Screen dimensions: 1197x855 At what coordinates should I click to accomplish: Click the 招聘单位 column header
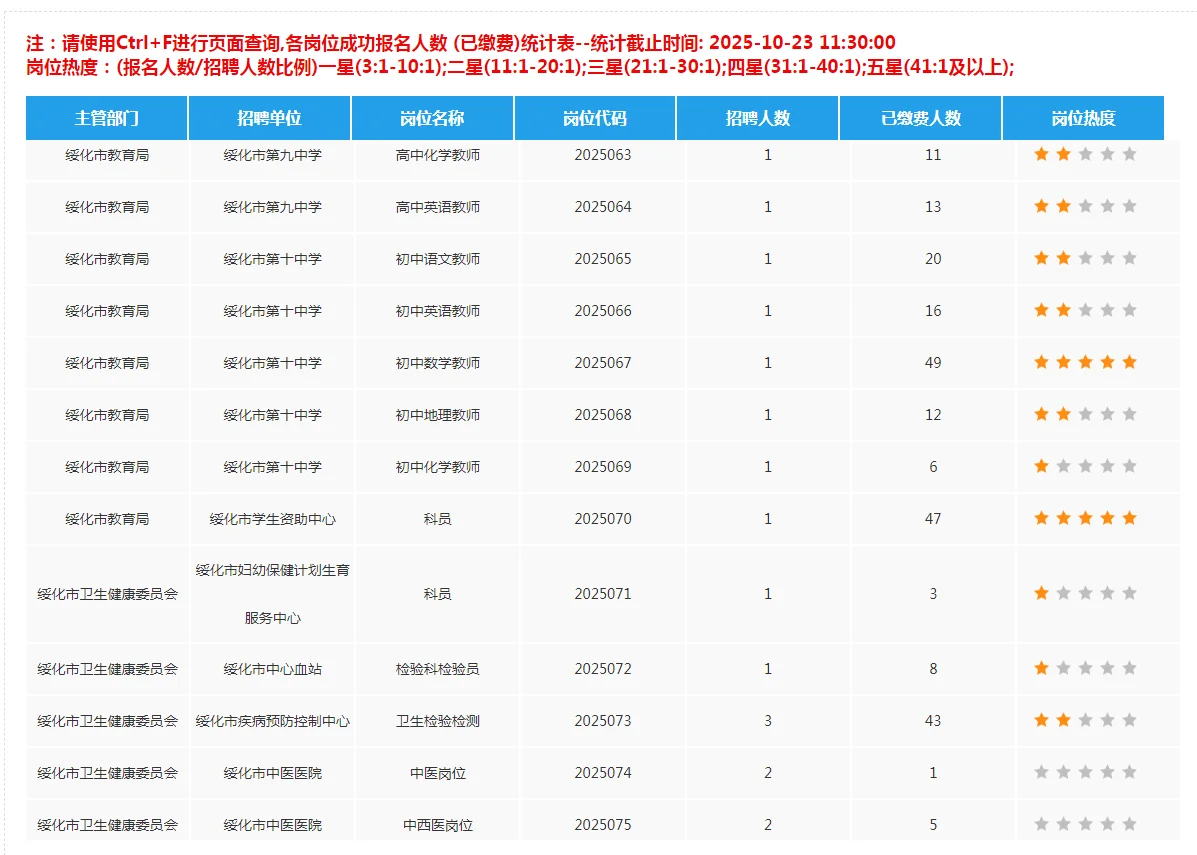point(269,118)
